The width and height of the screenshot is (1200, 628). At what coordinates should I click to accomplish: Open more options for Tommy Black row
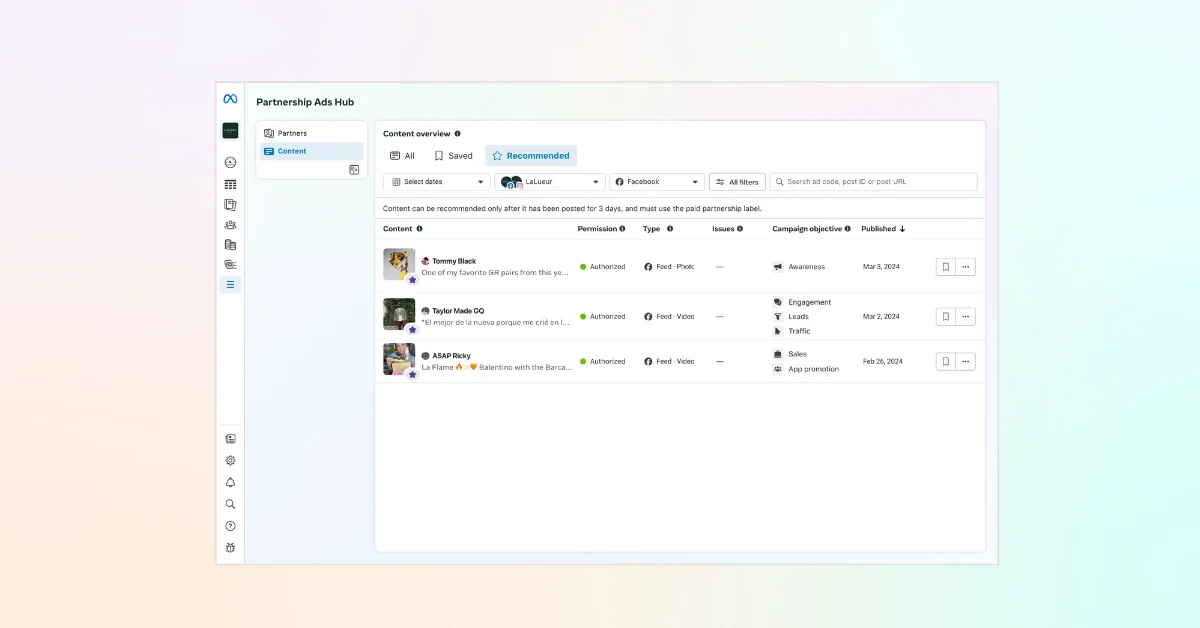coord(965,267)
